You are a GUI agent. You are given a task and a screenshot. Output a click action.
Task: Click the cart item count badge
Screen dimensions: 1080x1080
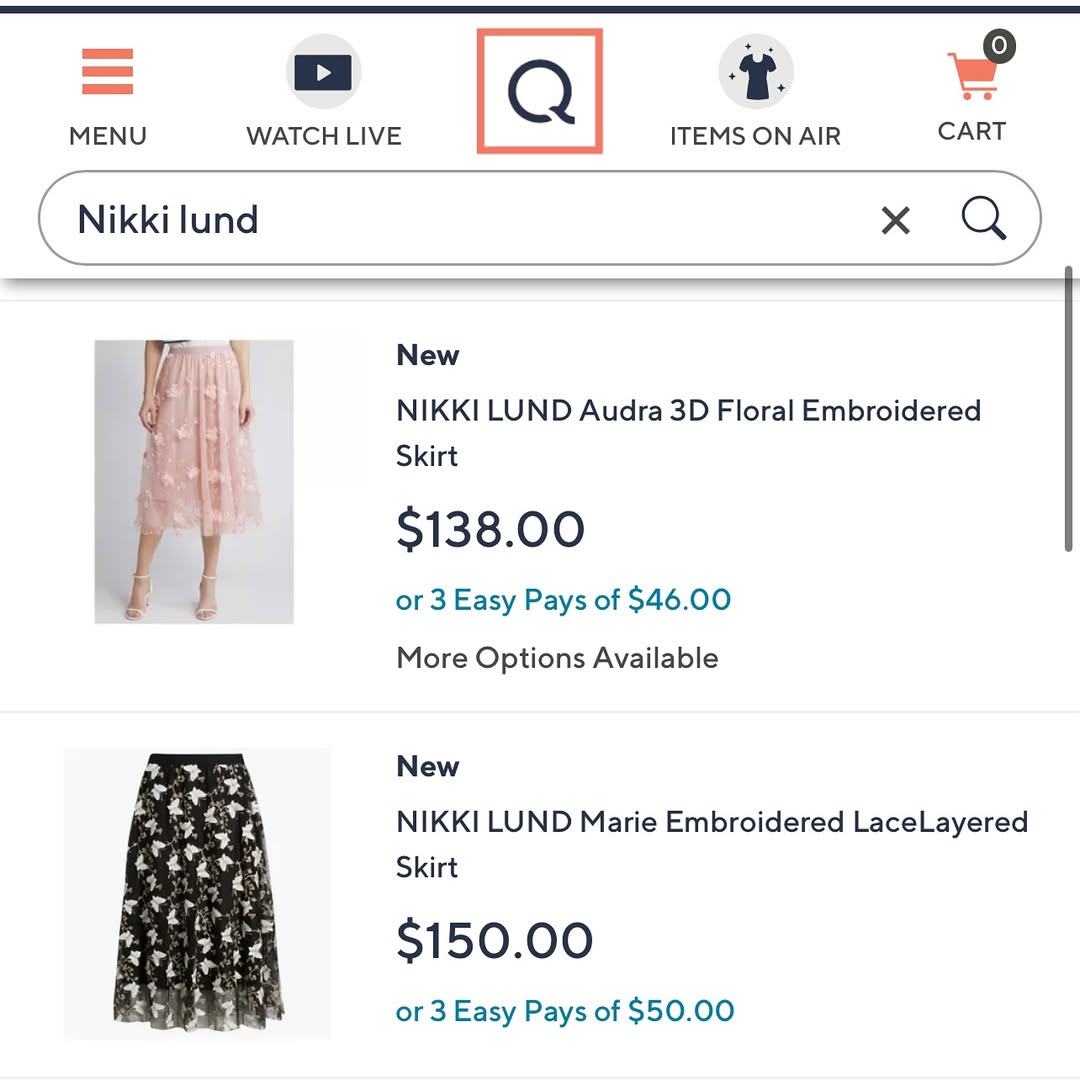click(999, 46)
